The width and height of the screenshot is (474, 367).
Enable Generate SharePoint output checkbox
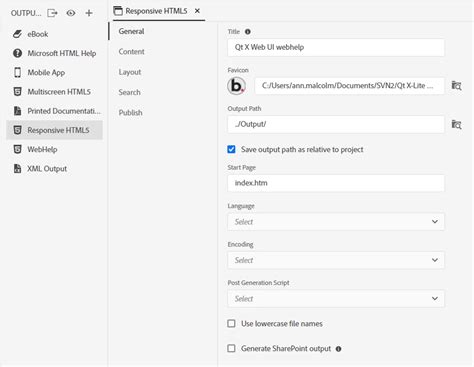231,349
